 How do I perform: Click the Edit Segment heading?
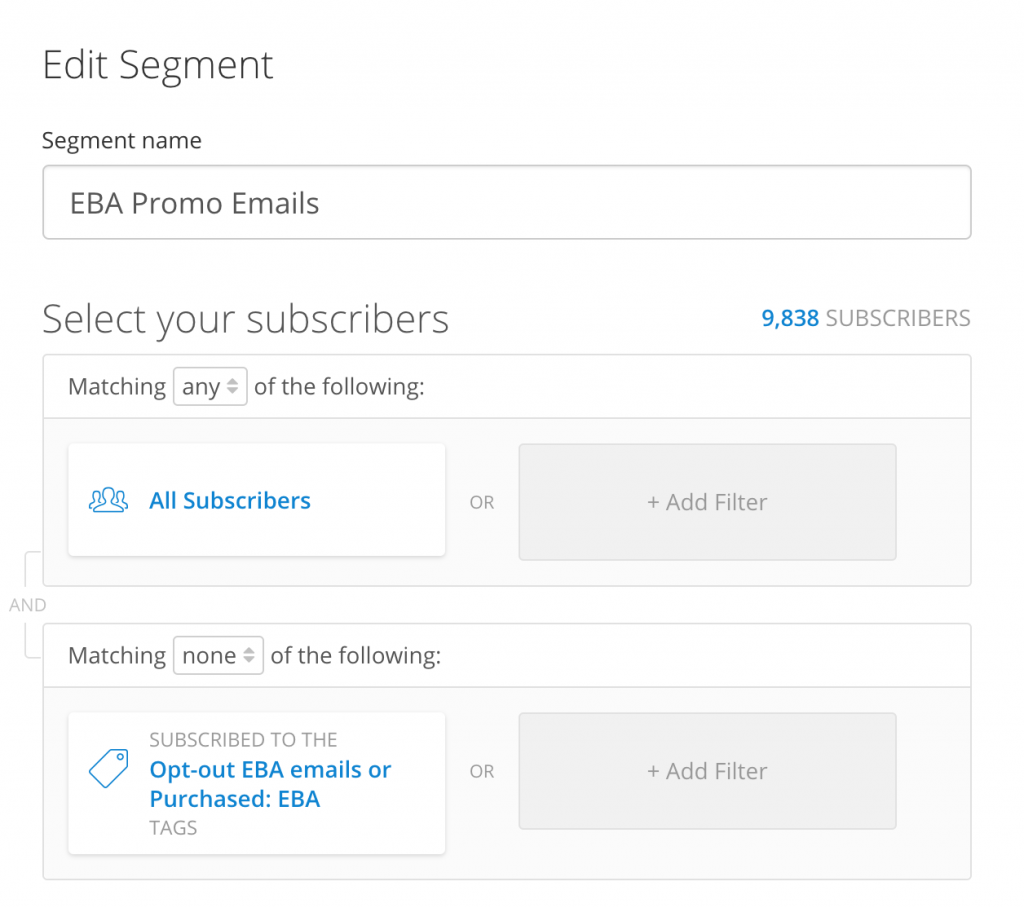point(157,65)
